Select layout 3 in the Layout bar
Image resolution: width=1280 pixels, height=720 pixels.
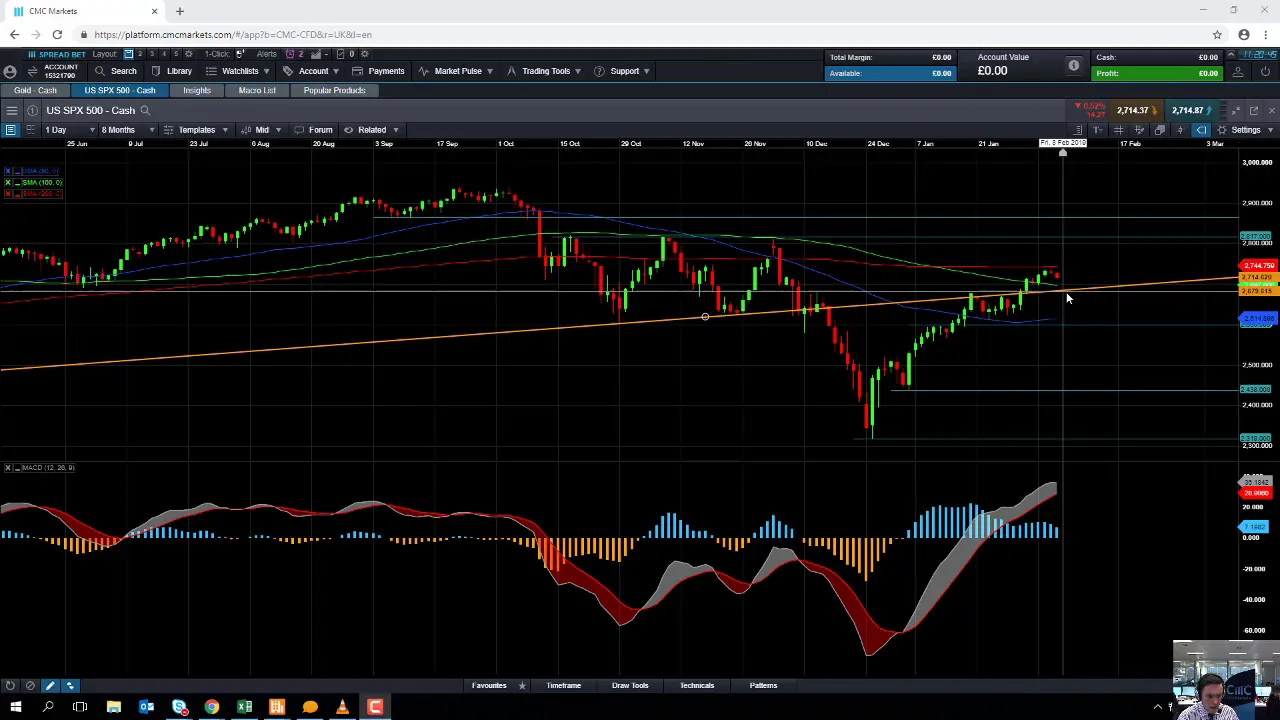point(152,54)
